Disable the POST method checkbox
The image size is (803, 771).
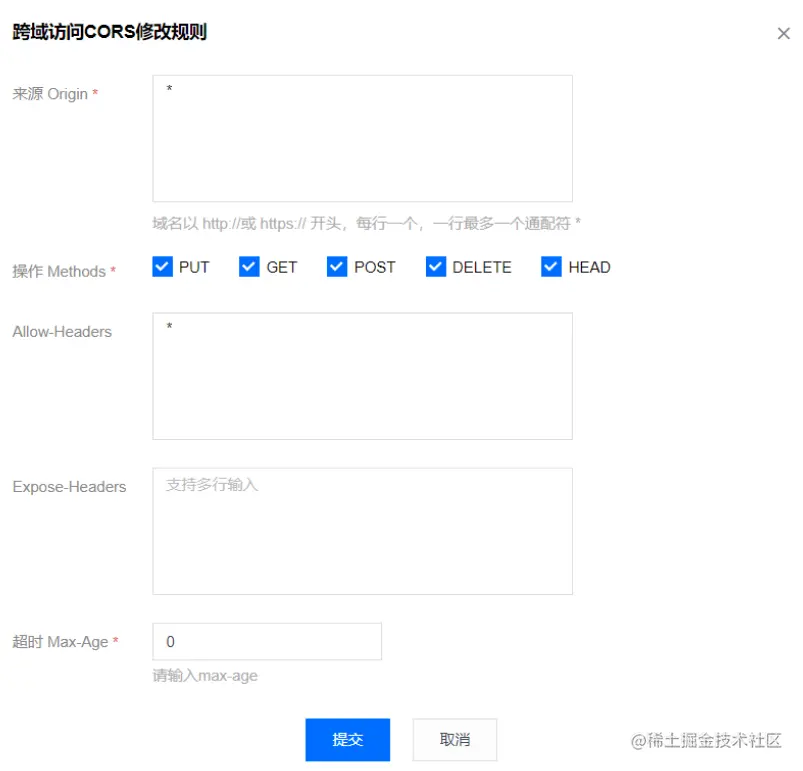337,267
